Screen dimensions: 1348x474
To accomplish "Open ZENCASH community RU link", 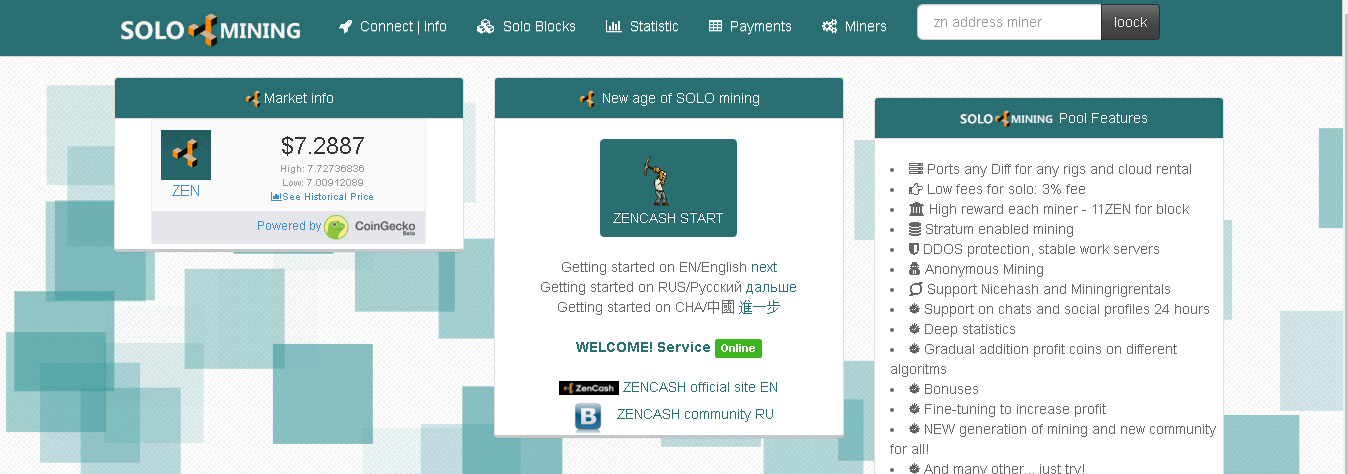I will click(x=695, y=414).
